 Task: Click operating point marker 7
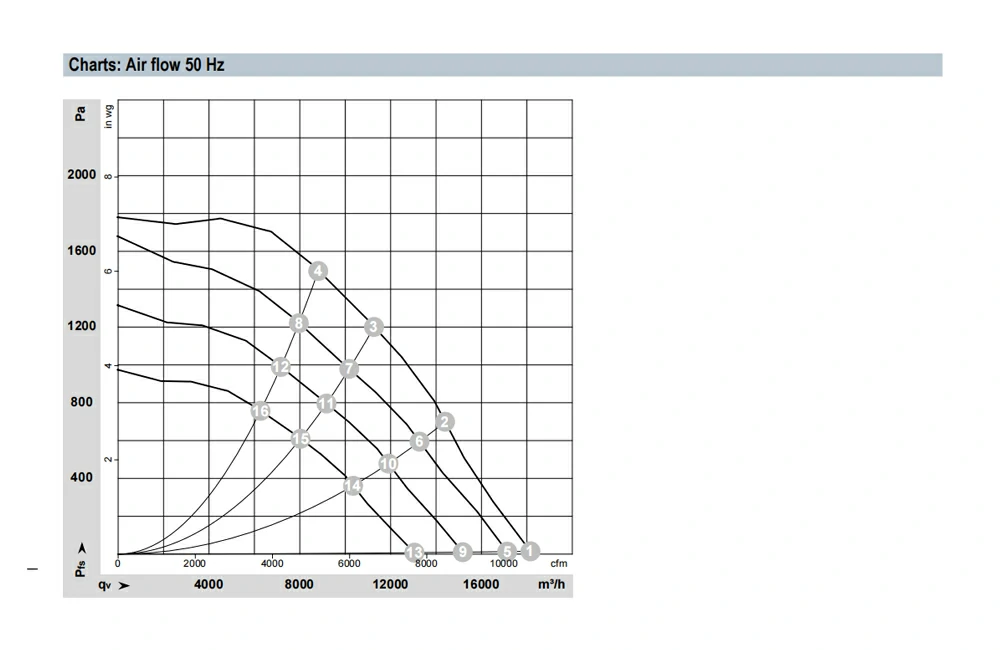point(349,369)
